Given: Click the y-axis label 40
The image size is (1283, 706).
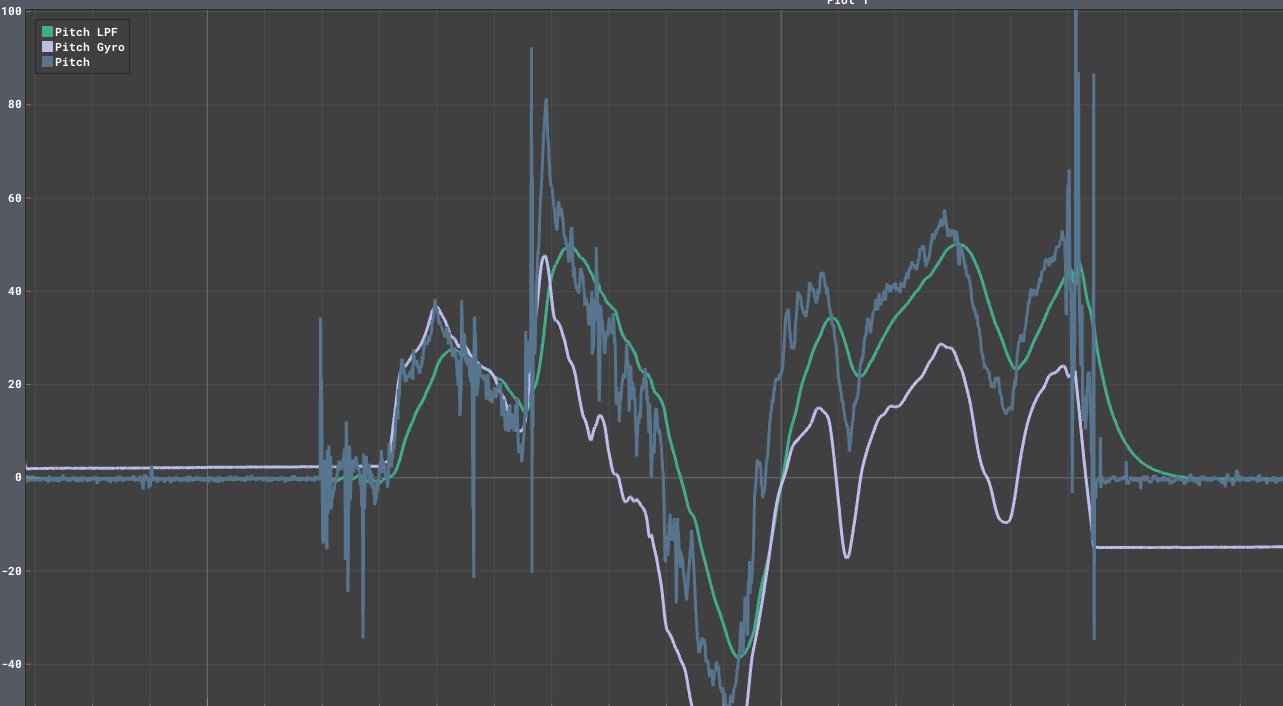Looking at the screenshot, I should coord(15,291).
